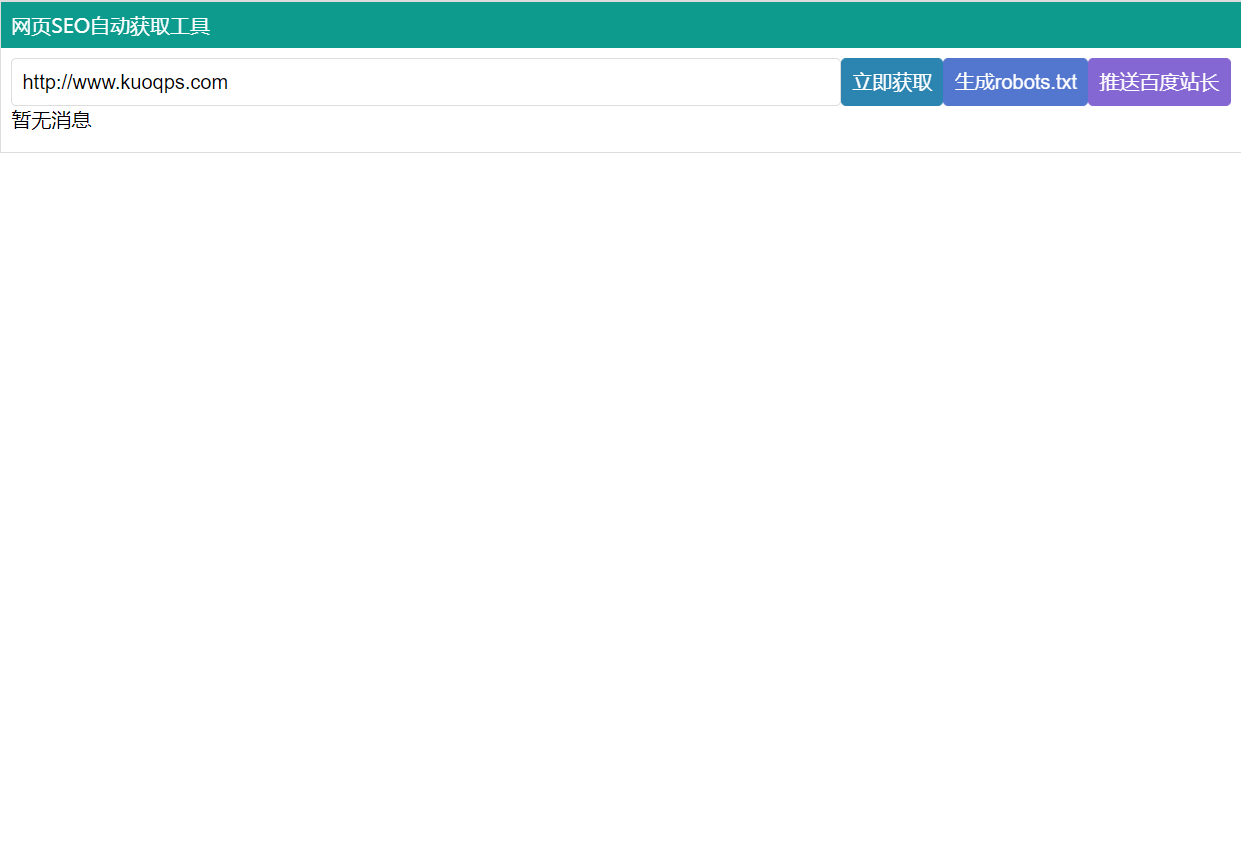Click the http://www.kuoqps.com text in input
Screen dimensions: 1241x842
(x=125, y=82)
